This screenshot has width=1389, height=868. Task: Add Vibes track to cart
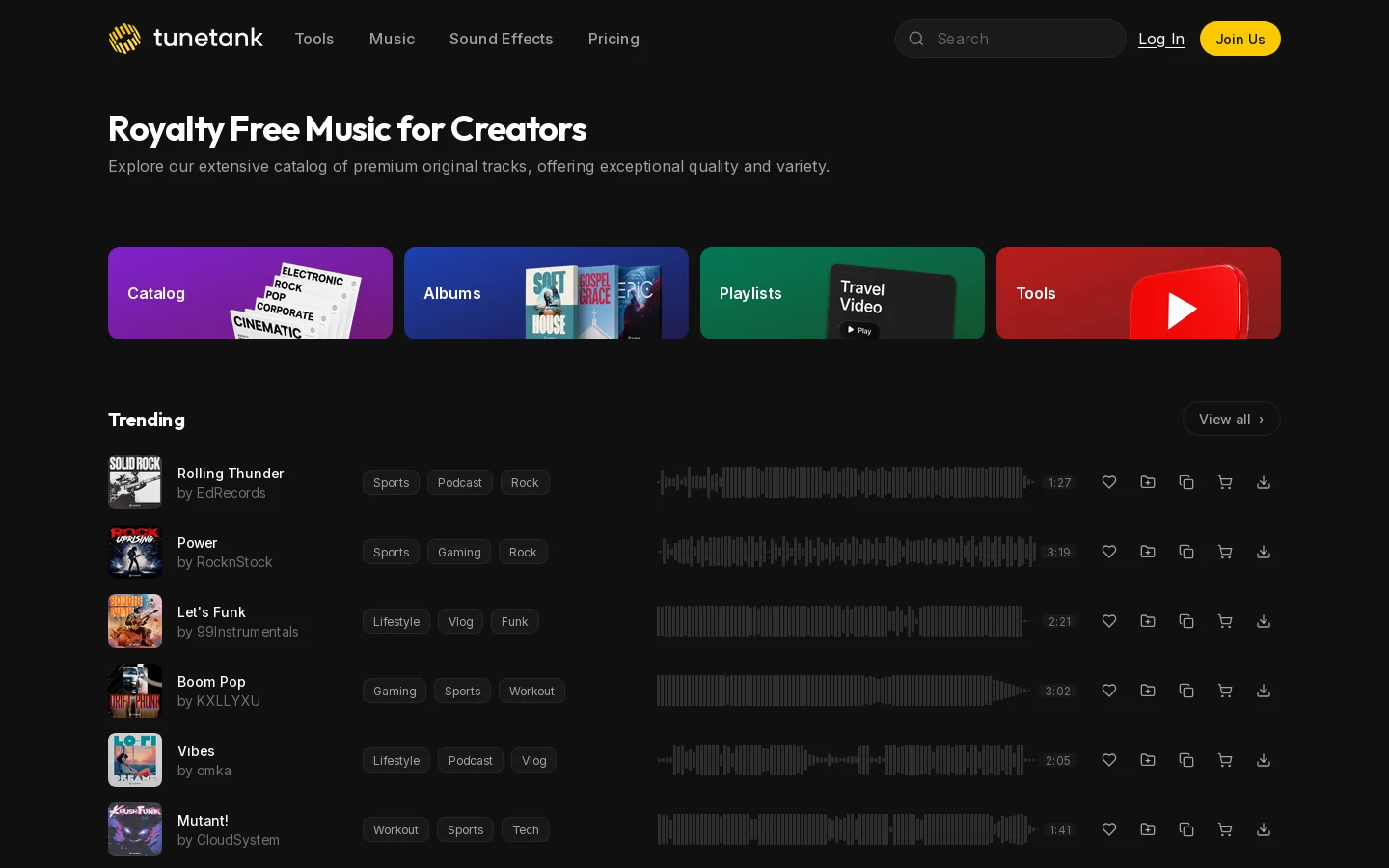(1225, 760)
